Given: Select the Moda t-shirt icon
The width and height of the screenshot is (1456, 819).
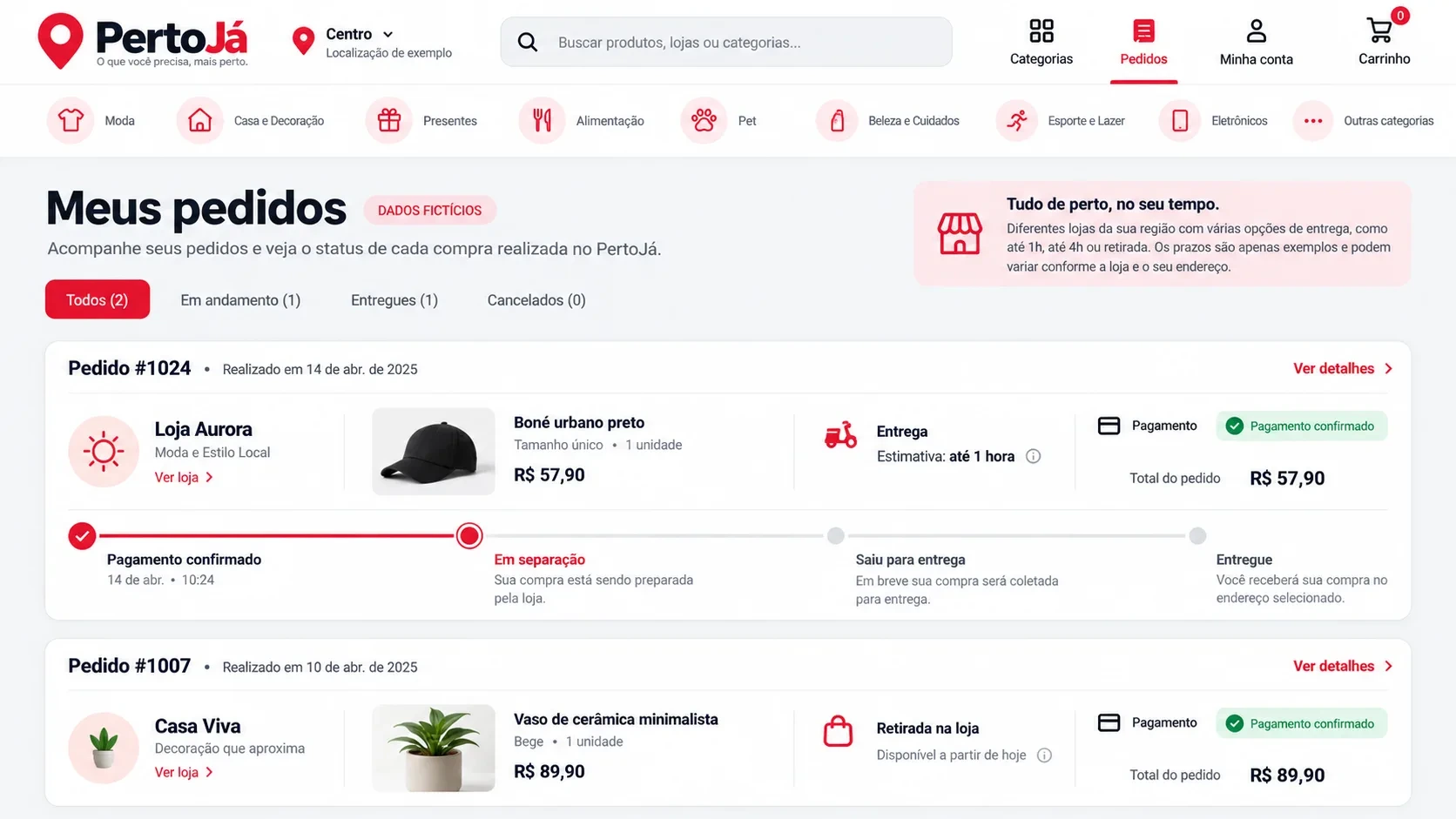Looking at the screenshot, I should (71, 120).
